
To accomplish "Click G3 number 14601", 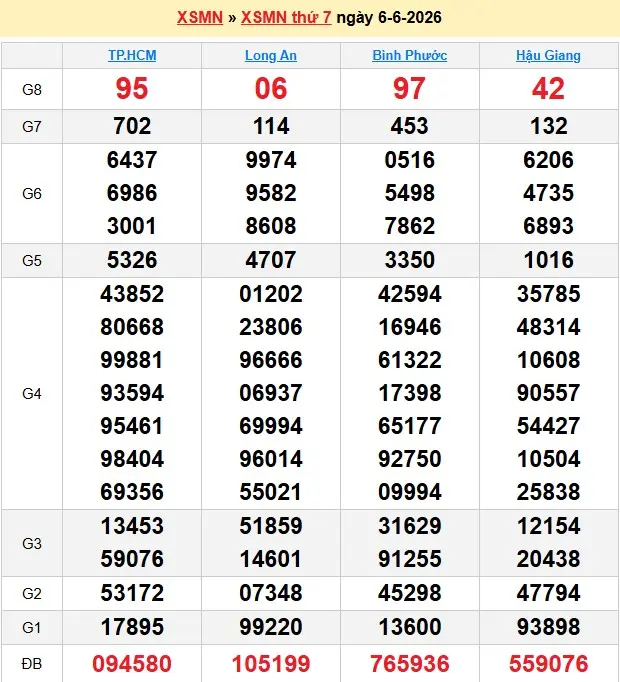I will (x=271, y=559).
